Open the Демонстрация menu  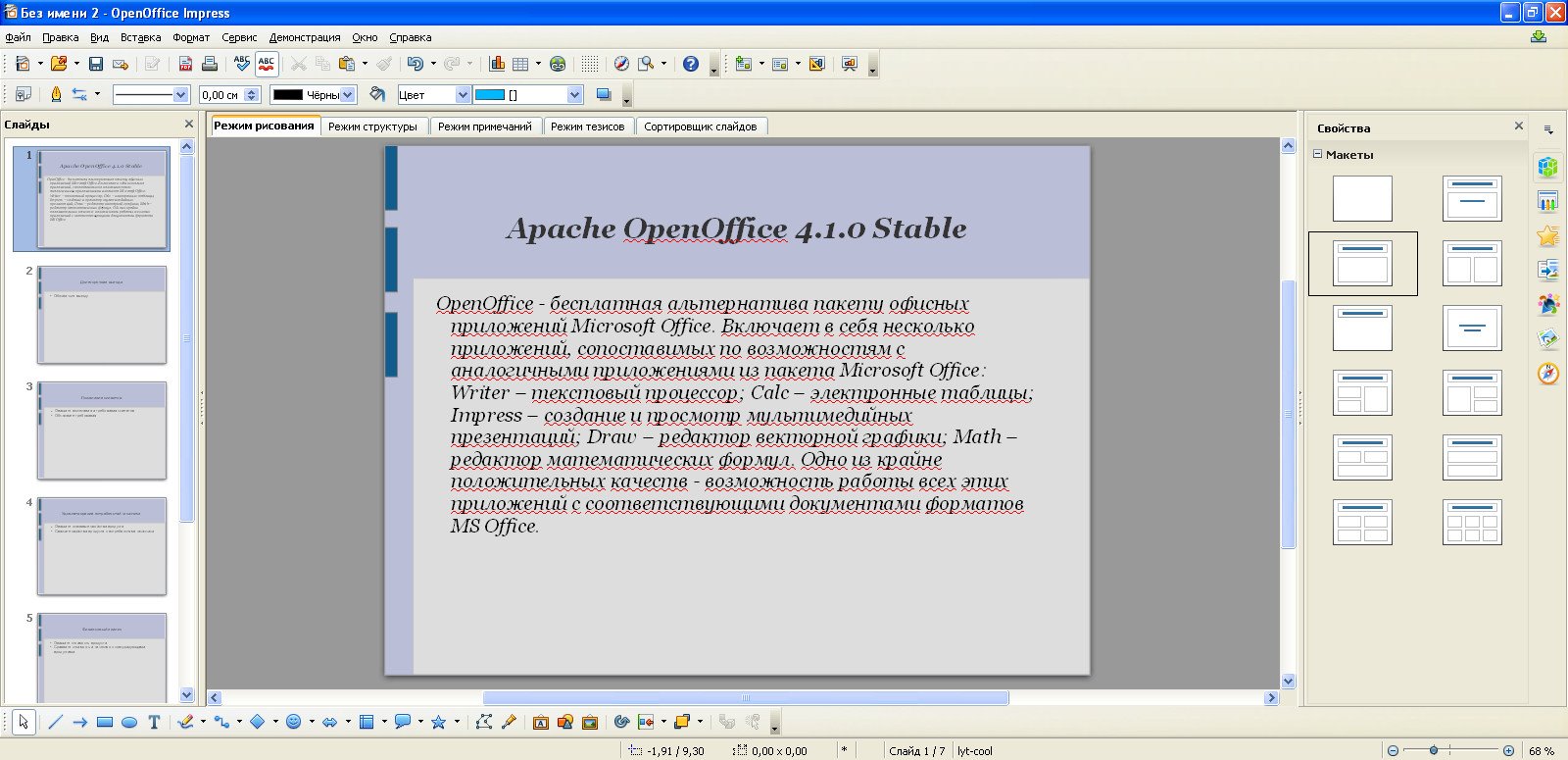[305, 37]
